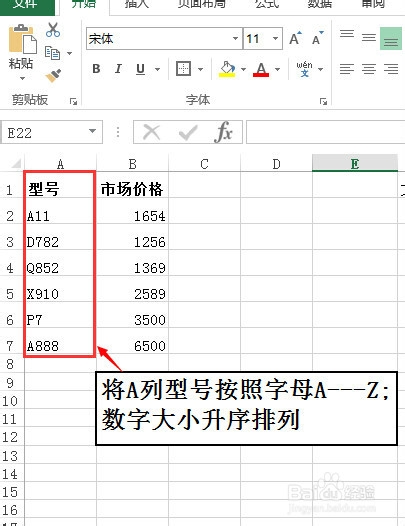The width and height of the screenshot is (405, 526).
Task: Click cell containing Q852
Action: tap(60, 263)
